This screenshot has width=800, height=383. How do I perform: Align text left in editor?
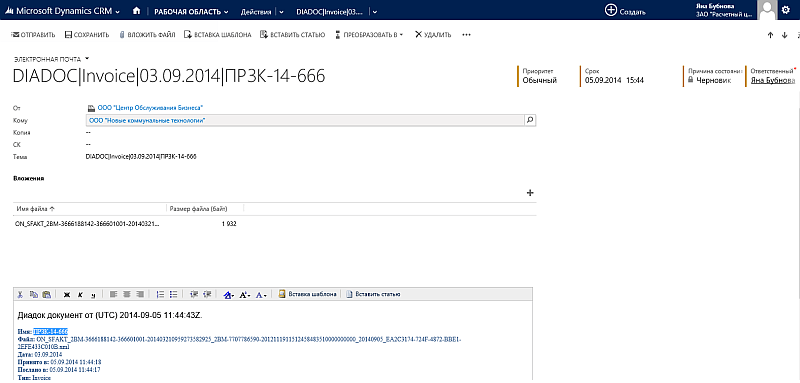[113, 294]
